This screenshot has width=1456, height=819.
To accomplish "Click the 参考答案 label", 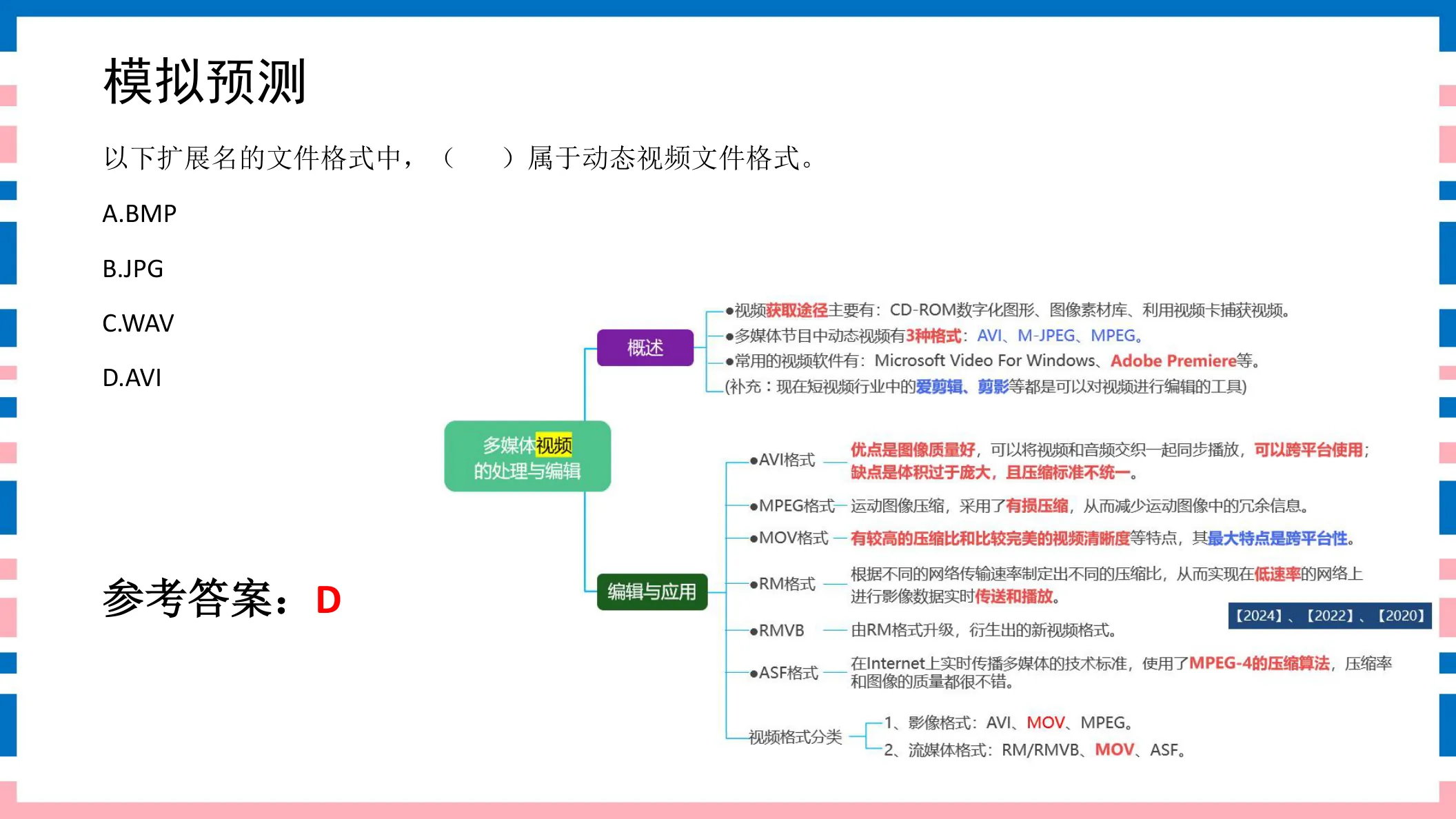I will (196, 598).
